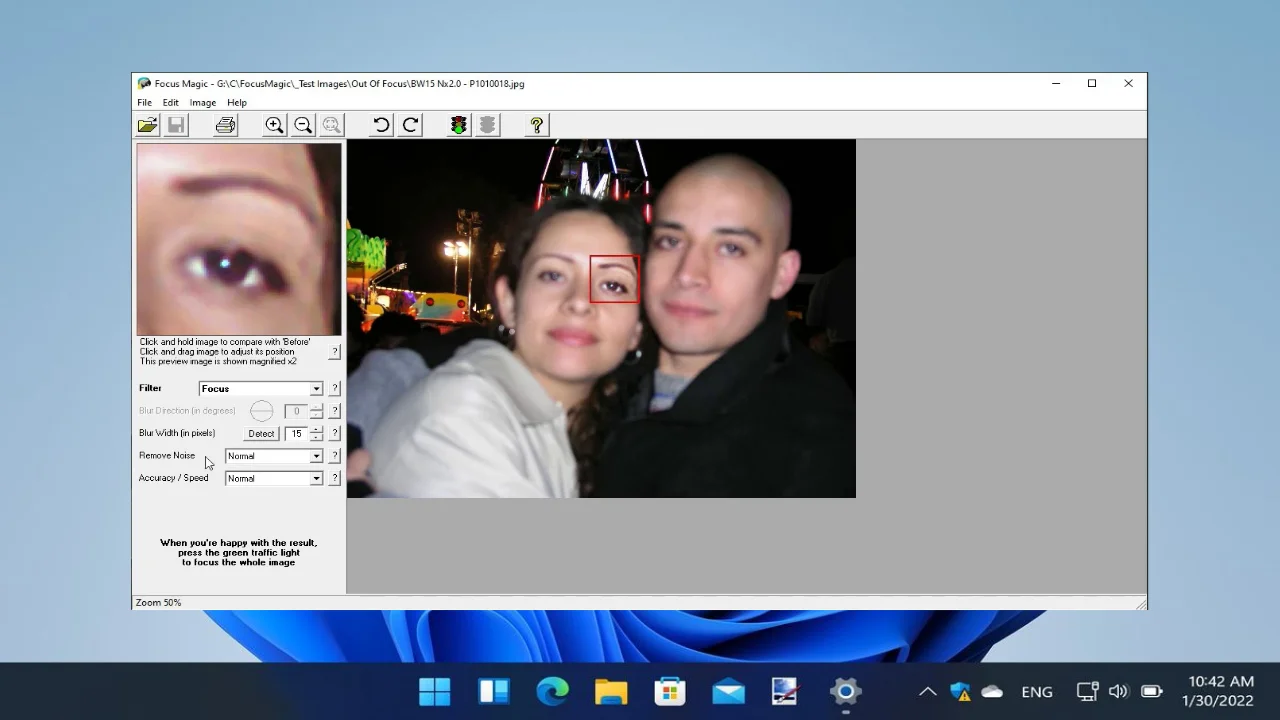This screenshot has height=720, width=1280.
Task: Click the grayed zoom-to-fit magnifier icon
Action: tap(332, 125)
